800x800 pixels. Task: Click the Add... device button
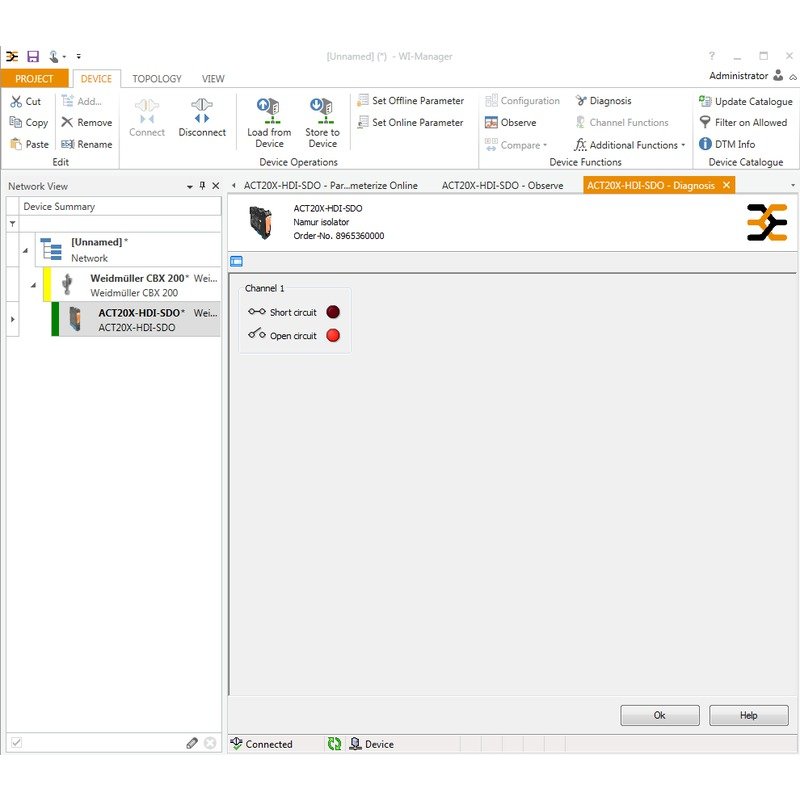tap(82, 102)
